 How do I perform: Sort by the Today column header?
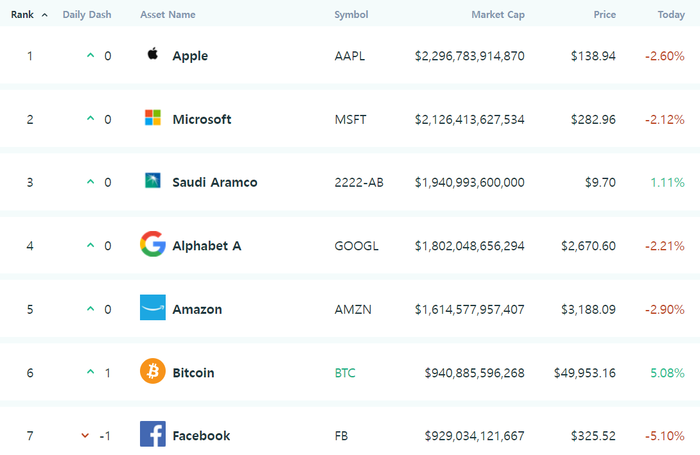671,15
